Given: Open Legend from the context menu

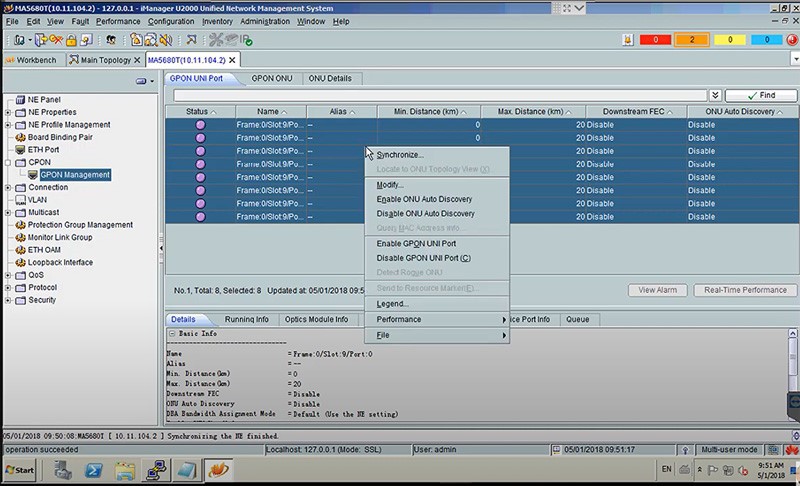Looking at the screenshot, I should [x=437, y=303].
